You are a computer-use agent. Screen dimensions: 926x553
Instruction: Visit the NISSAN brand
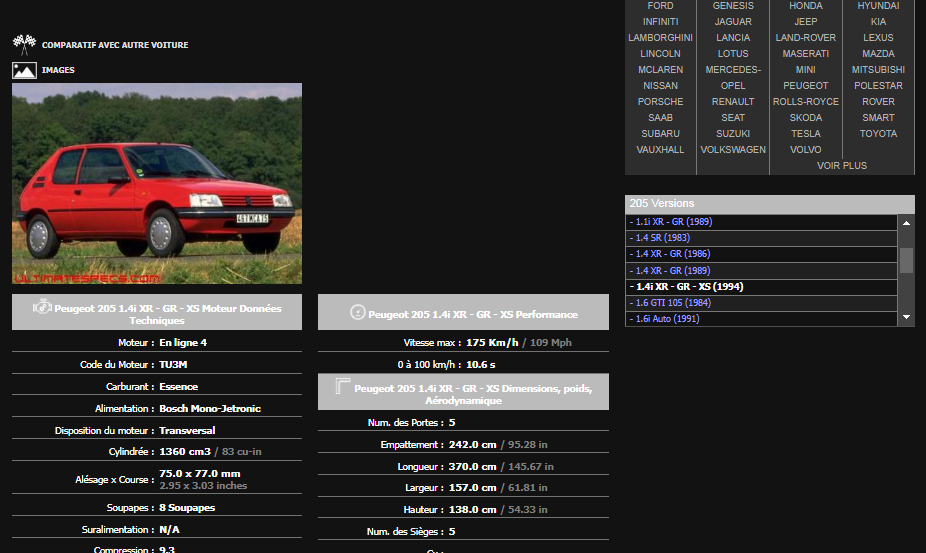click(660, 86)
